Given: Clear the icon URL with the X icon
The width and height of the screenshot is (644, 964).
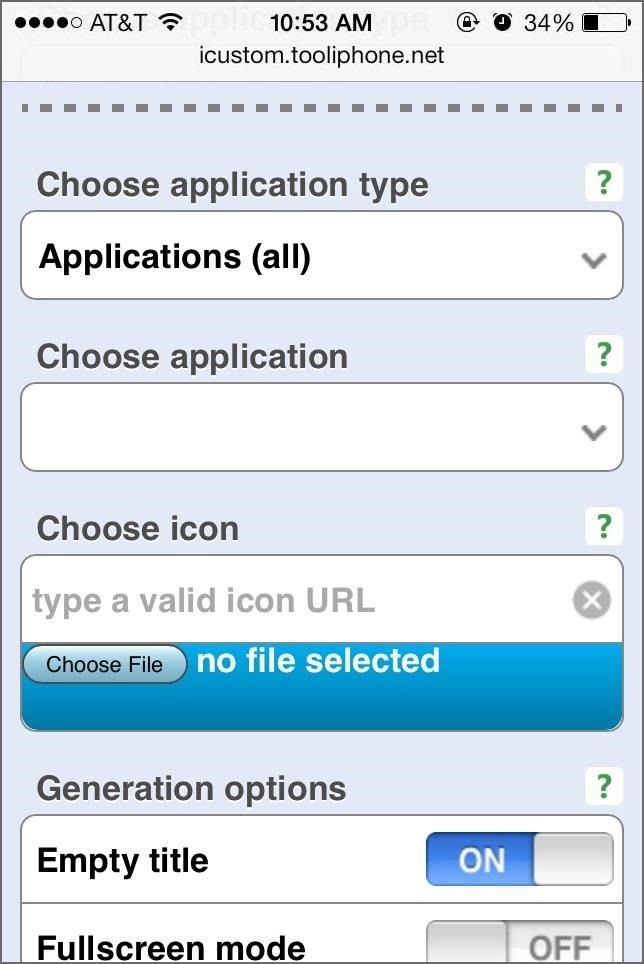Looking at the screenshot, I should (x=591, y=599).
